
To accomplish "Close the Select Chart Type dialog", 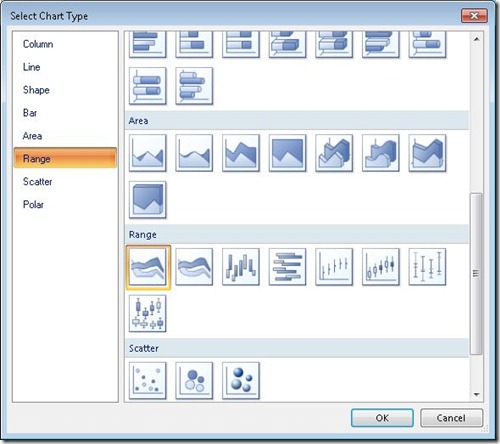I will point(474,16).
